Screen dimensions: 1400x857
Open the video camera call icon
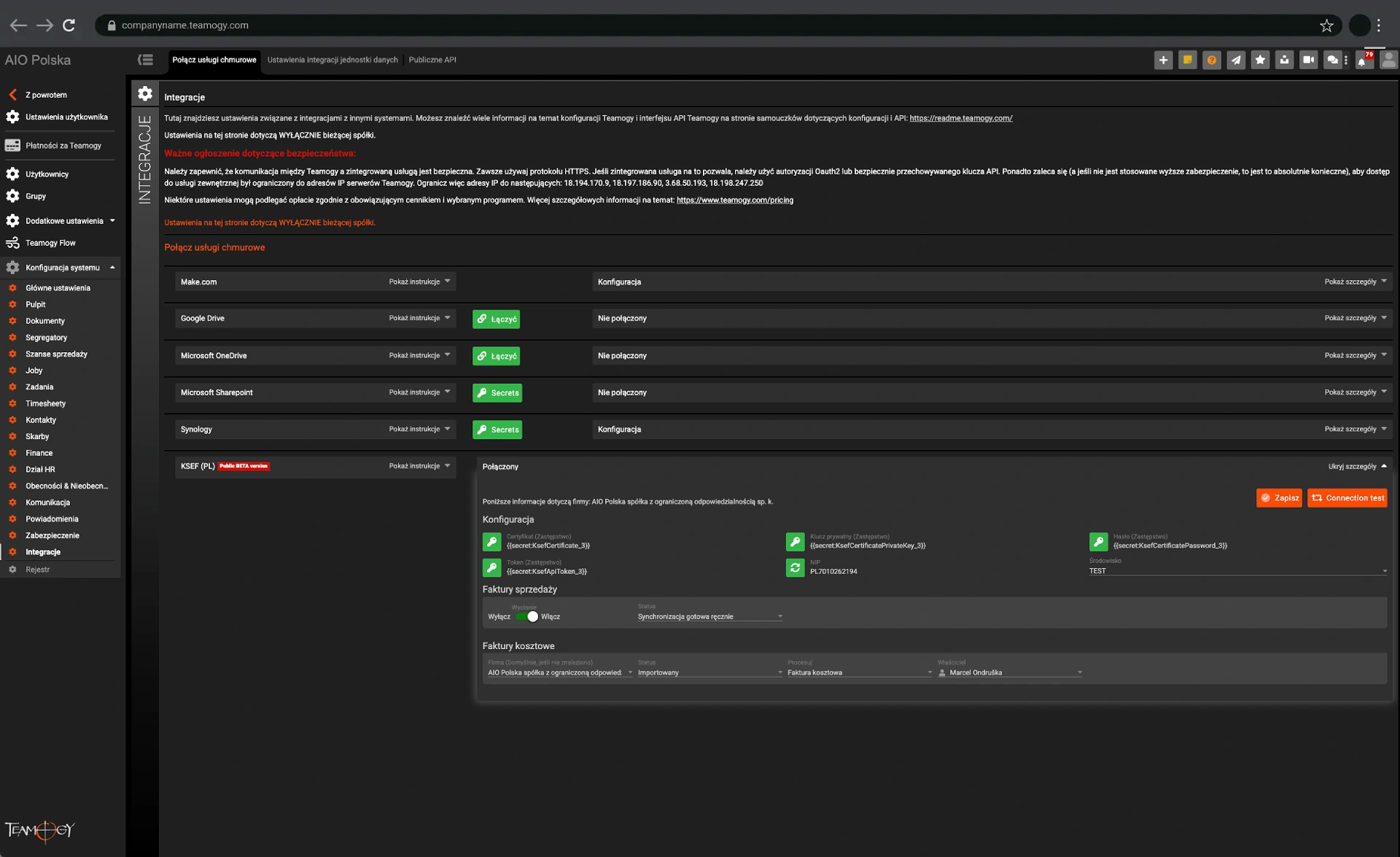click(1308, 61)
